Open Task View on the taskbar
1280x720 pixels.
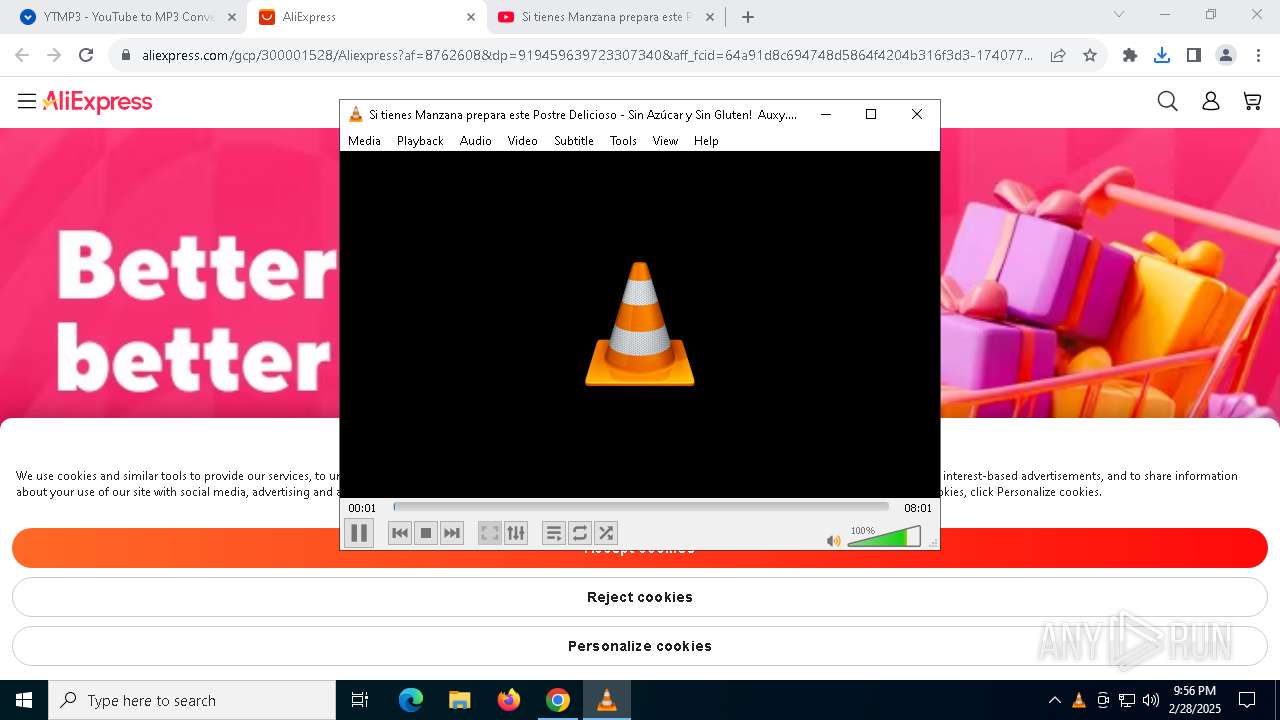(360, 700)
